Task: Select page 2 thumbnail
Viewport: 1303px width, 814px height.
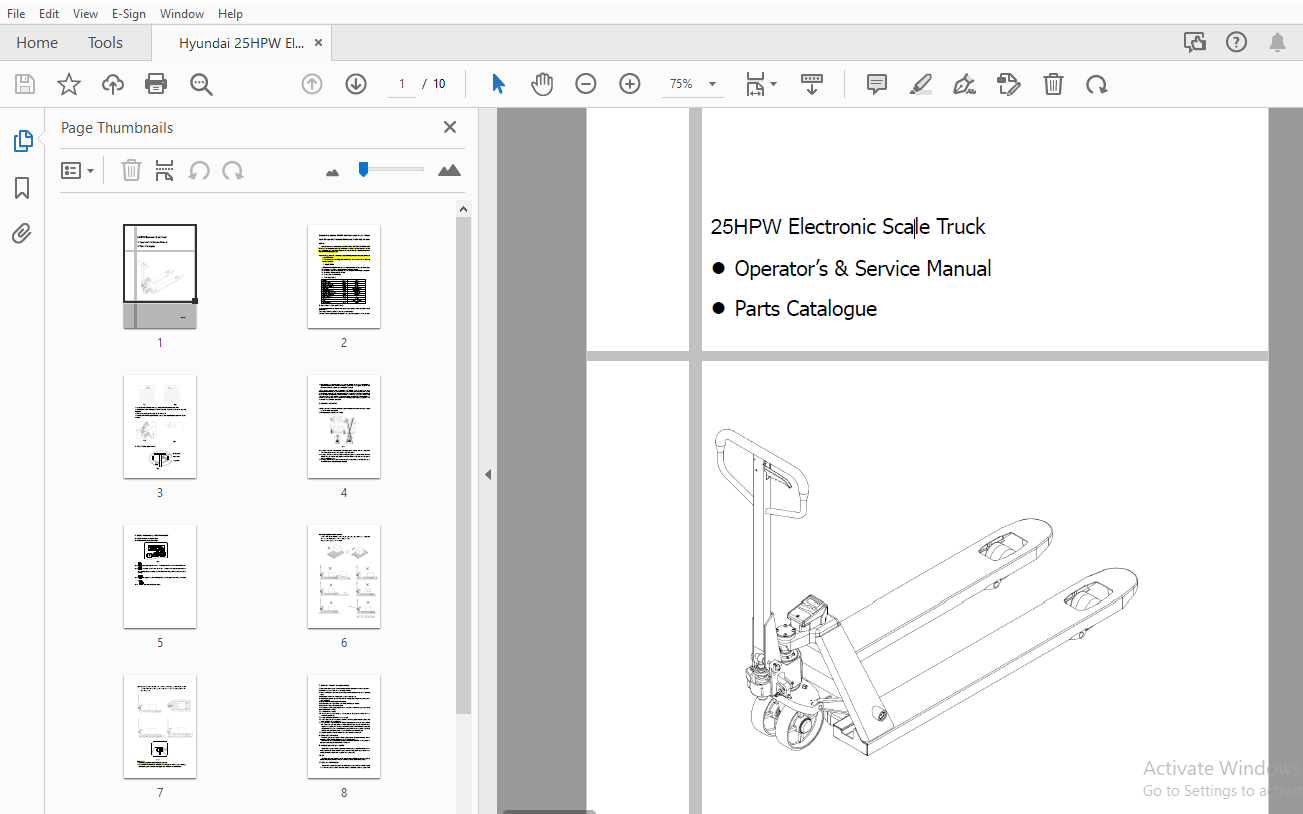Action: (x=344, y=276)
